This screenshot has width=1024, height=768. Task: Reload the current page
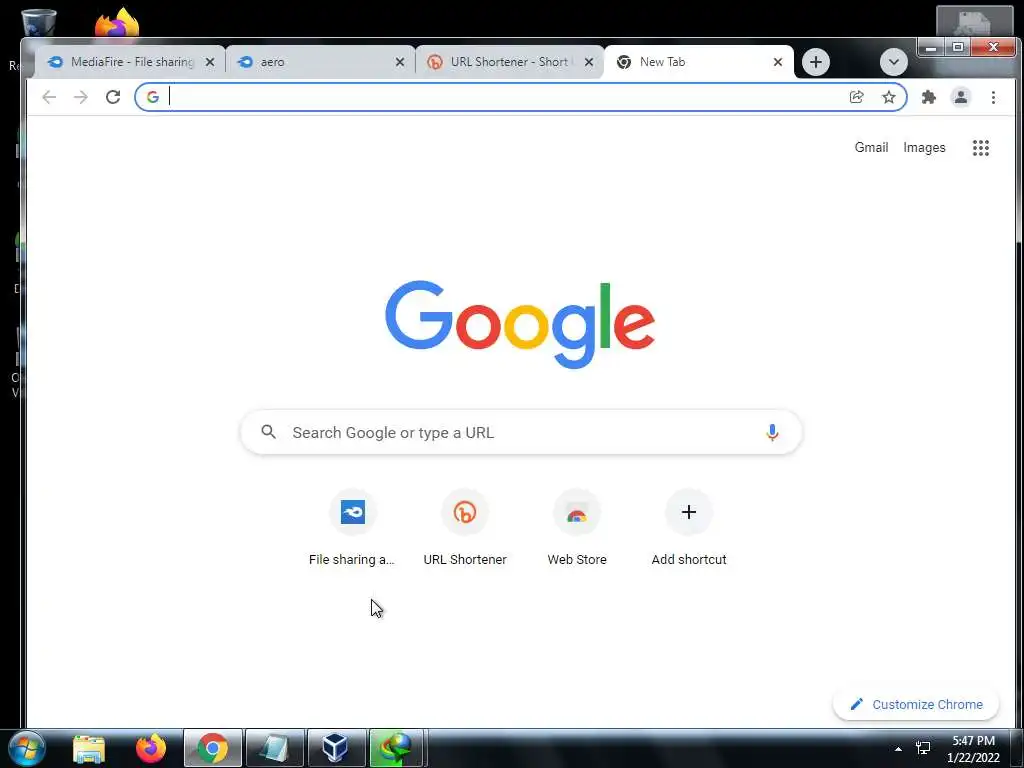point(113,97)
